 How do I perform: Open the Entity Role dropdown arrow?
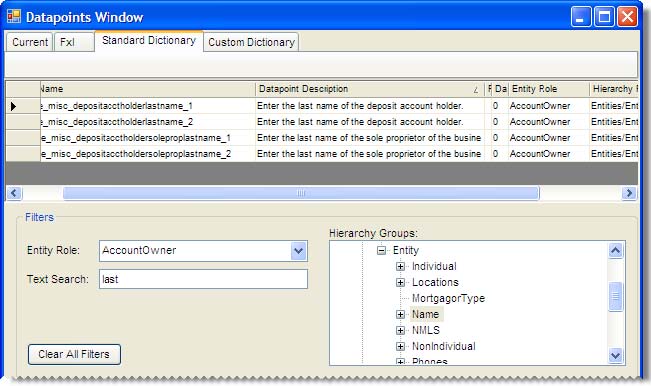pos(298,251)
